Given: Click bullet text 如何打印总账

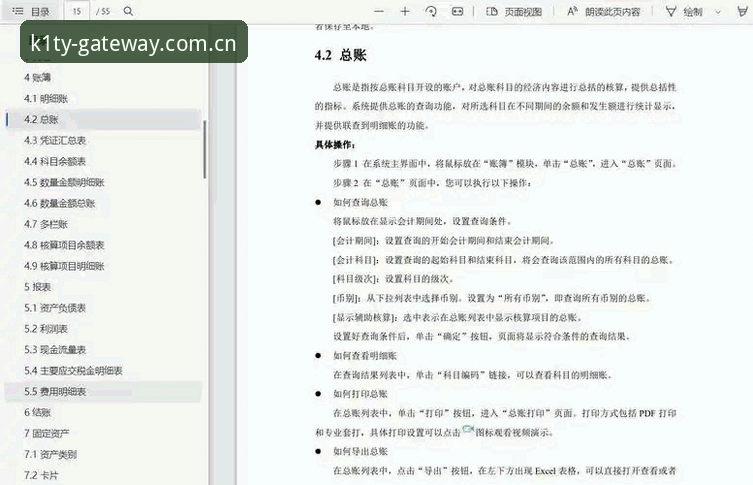Looking at the screenshot, I should pyautogui.click(x=360, y=394).
